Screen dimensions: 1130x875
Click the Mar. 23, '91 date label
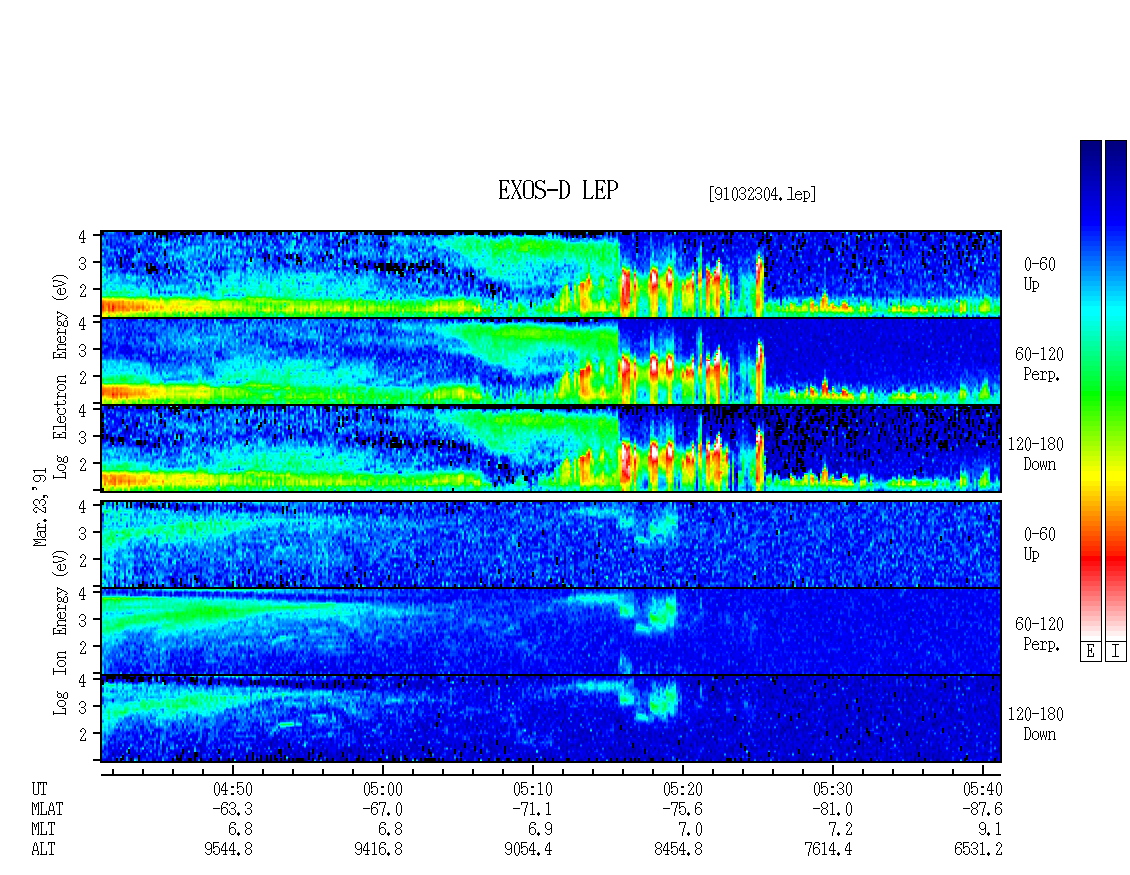[x=40, y=507]
